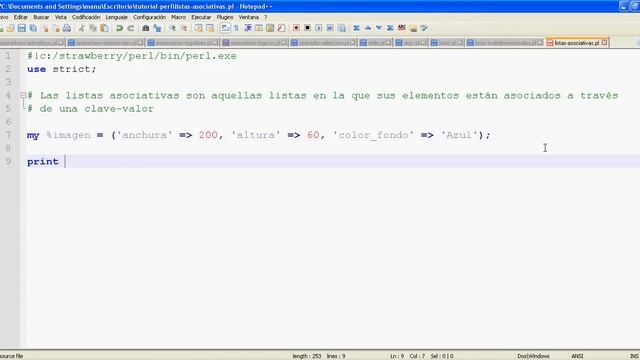Viewport: 640px width, 360px height.
Task: Toggle show all characters pilcrow icon
Action: point(236,28)
